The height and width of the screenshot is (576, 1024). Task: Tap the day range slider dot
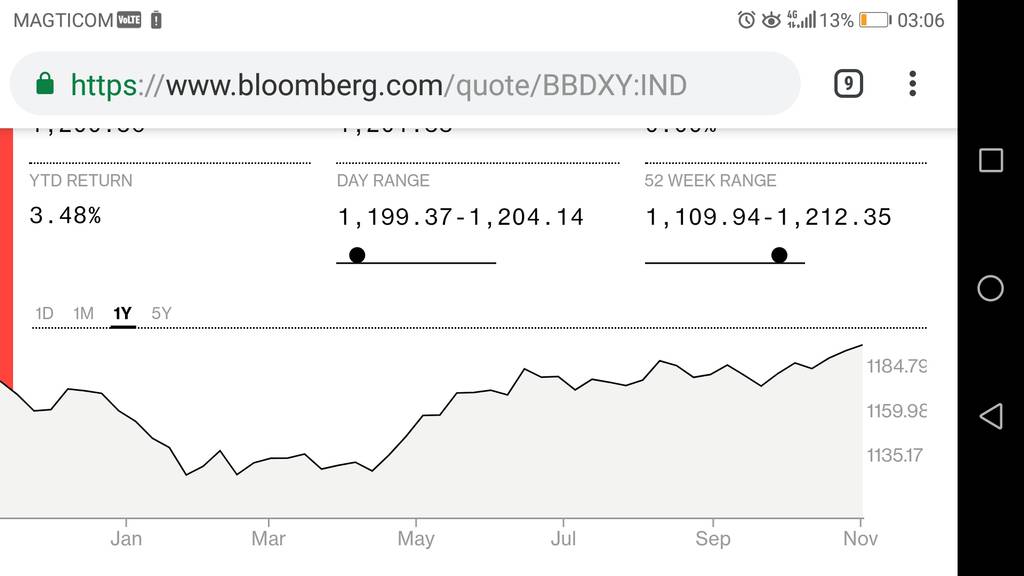click(x=357, y=255)
